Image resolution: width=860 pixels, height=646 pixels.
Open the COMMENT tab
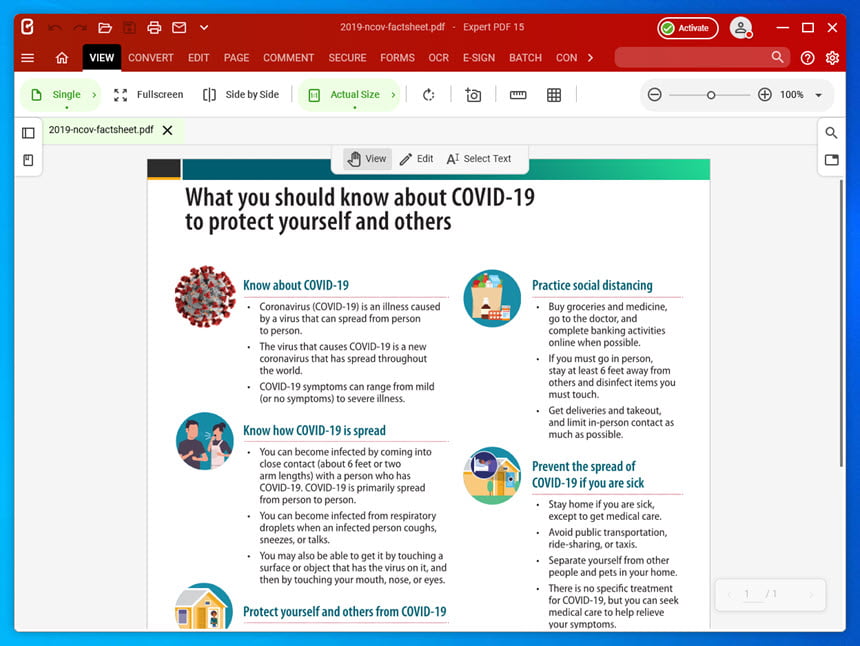tap(288, 58)
